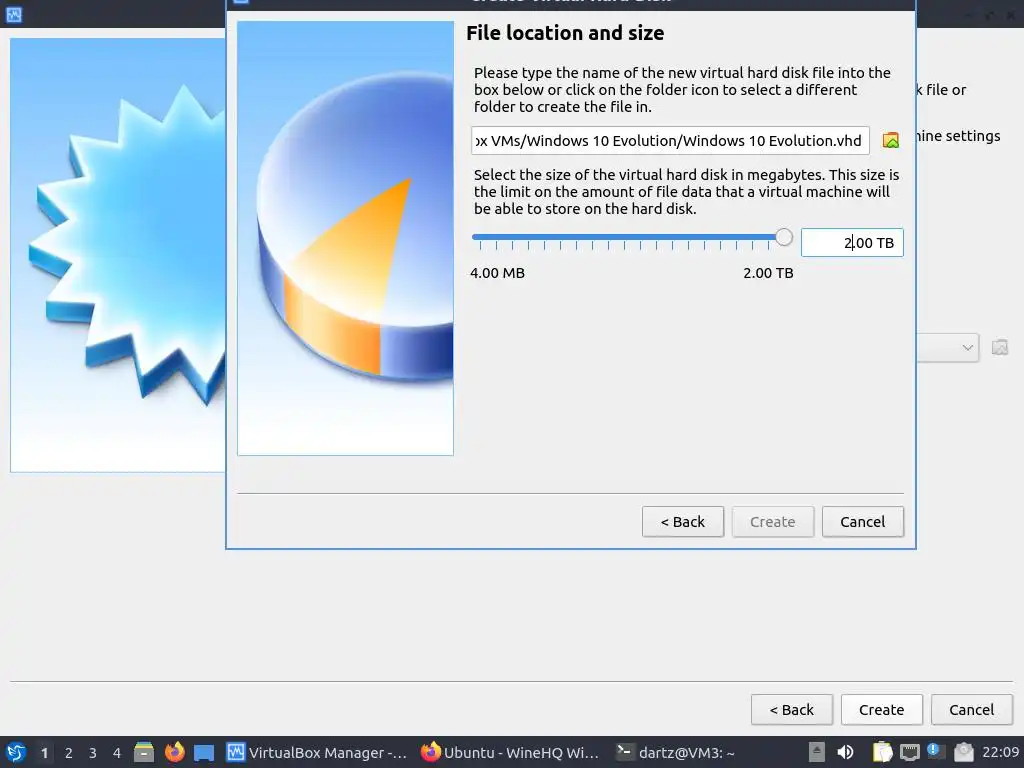The image size is (1024, 768).
Task: Open the file manager taskbar launcher
Action: pyautogui.click(x=144, y=752)
